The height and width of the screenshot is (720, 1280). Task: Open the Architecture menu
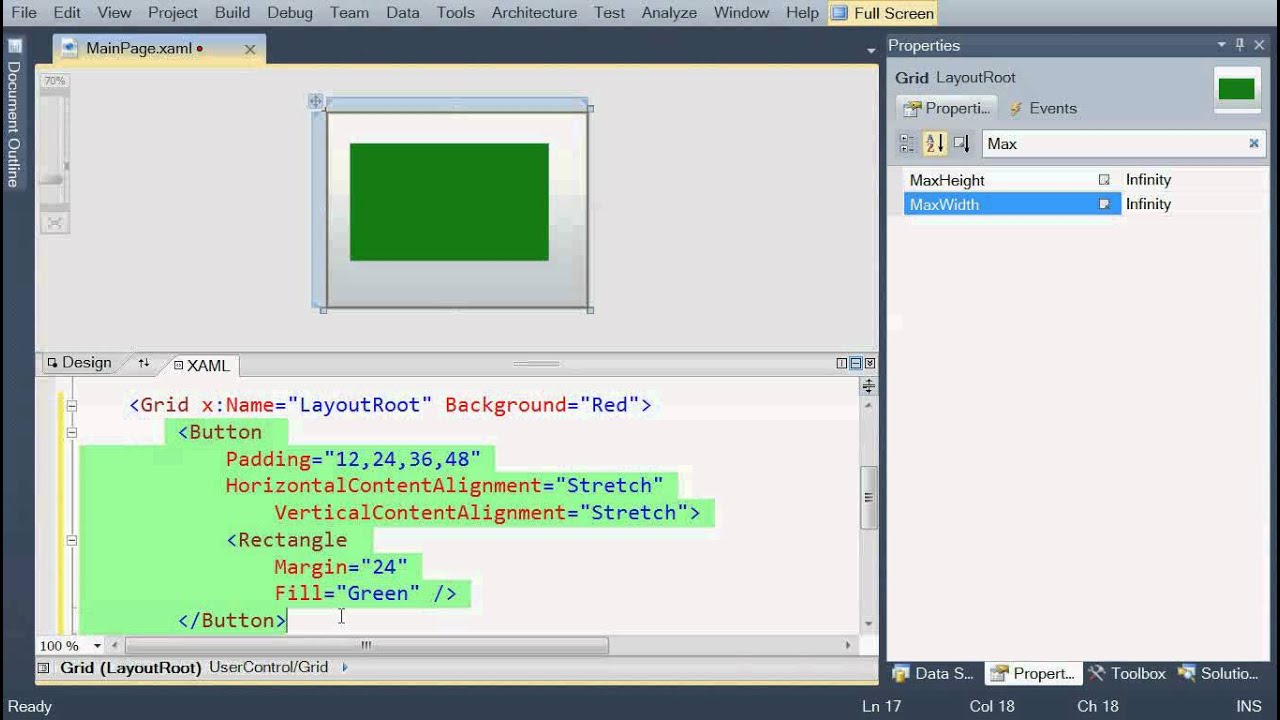[x=534, y=13]
